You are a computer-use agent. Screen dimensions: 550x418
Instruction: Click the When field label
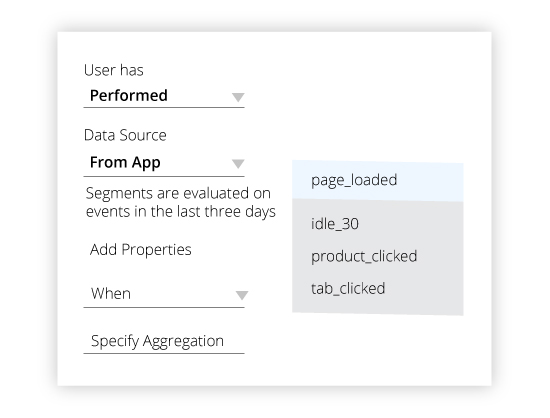[111, 294]
